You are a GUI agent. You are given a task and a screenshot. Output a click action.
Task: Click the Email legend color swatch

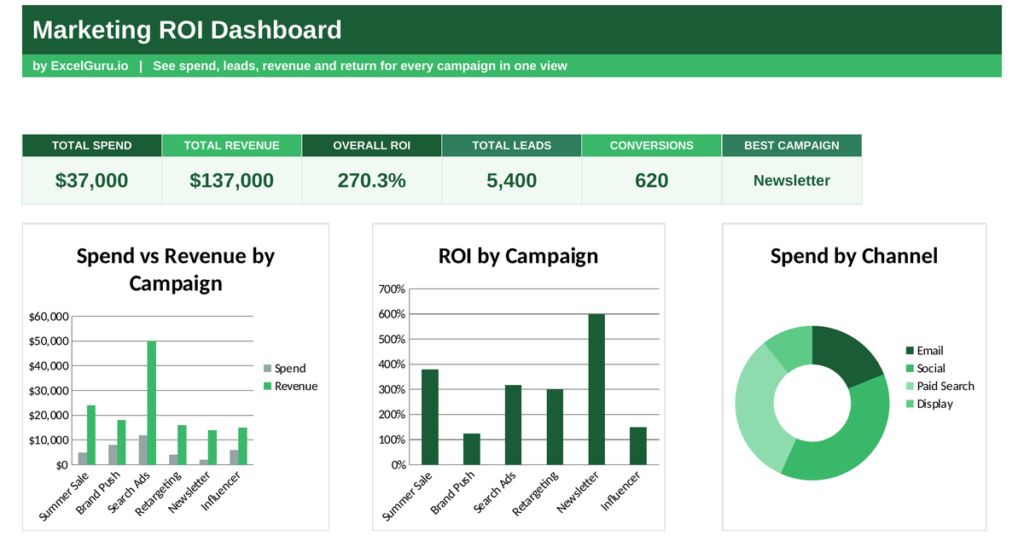point(910,351)
